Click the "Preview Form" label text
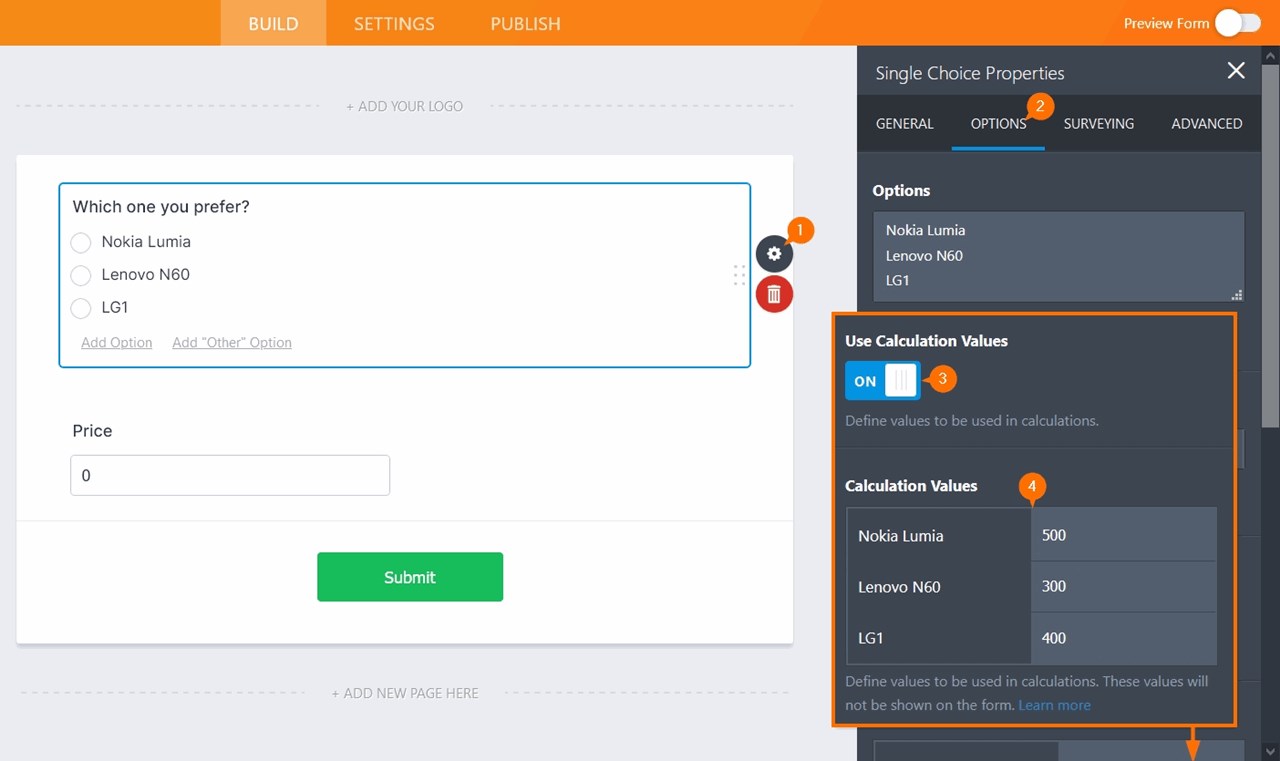This screenshot has width=1280, height=761. pos(1166,24)
